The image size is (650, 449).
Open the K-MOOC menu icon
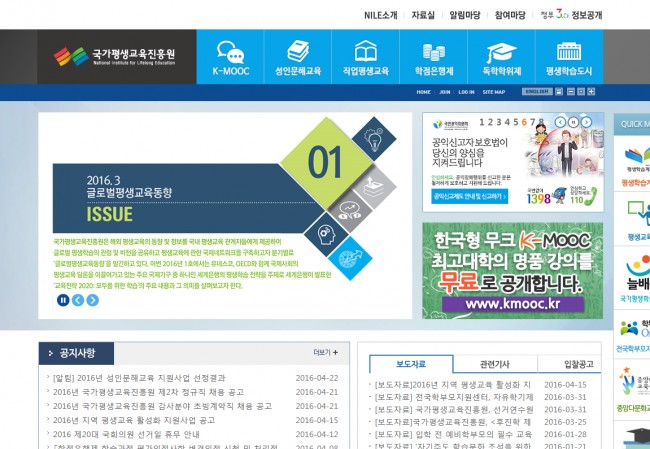[x=230, y=57]
